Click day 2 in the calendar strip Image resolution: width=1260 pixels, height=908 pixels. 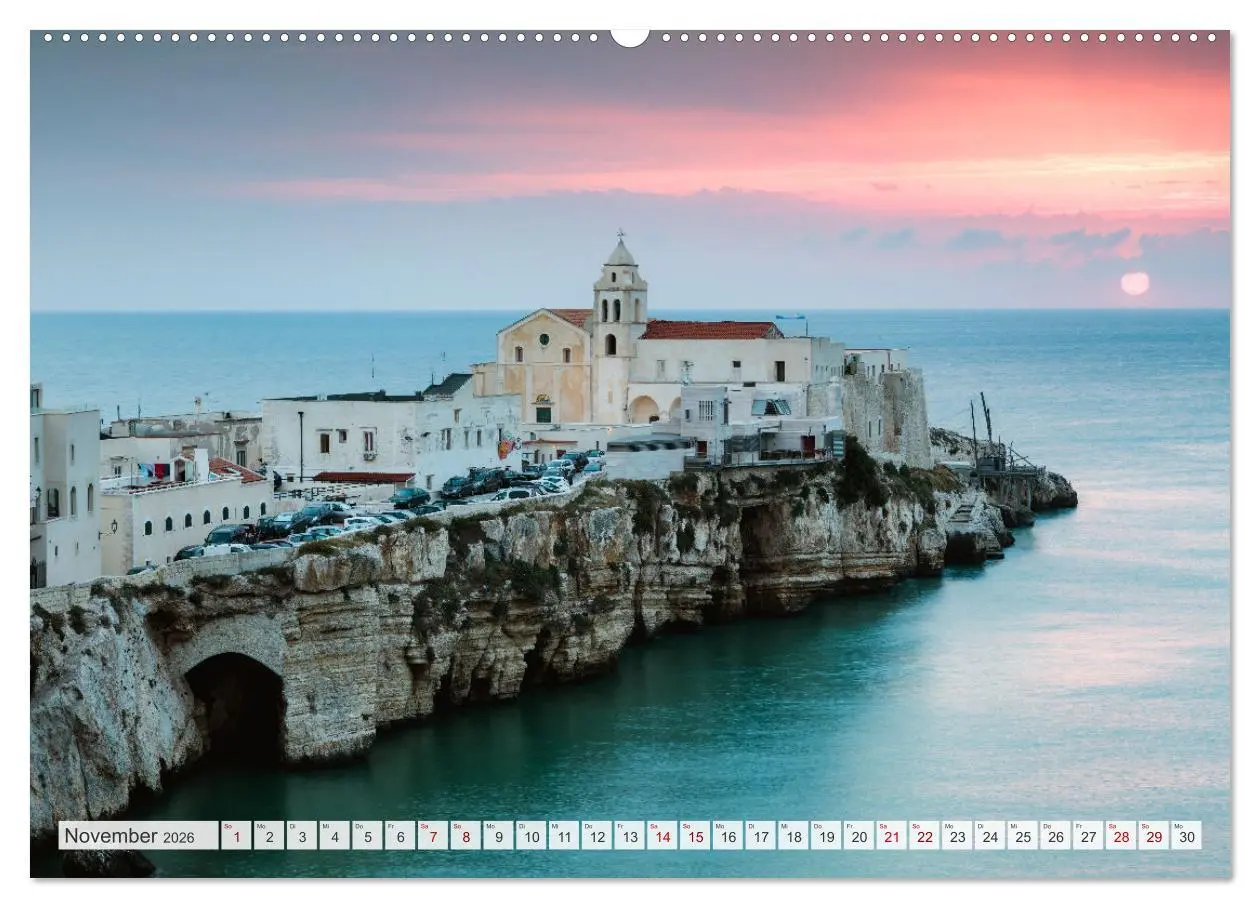(269, 836)
